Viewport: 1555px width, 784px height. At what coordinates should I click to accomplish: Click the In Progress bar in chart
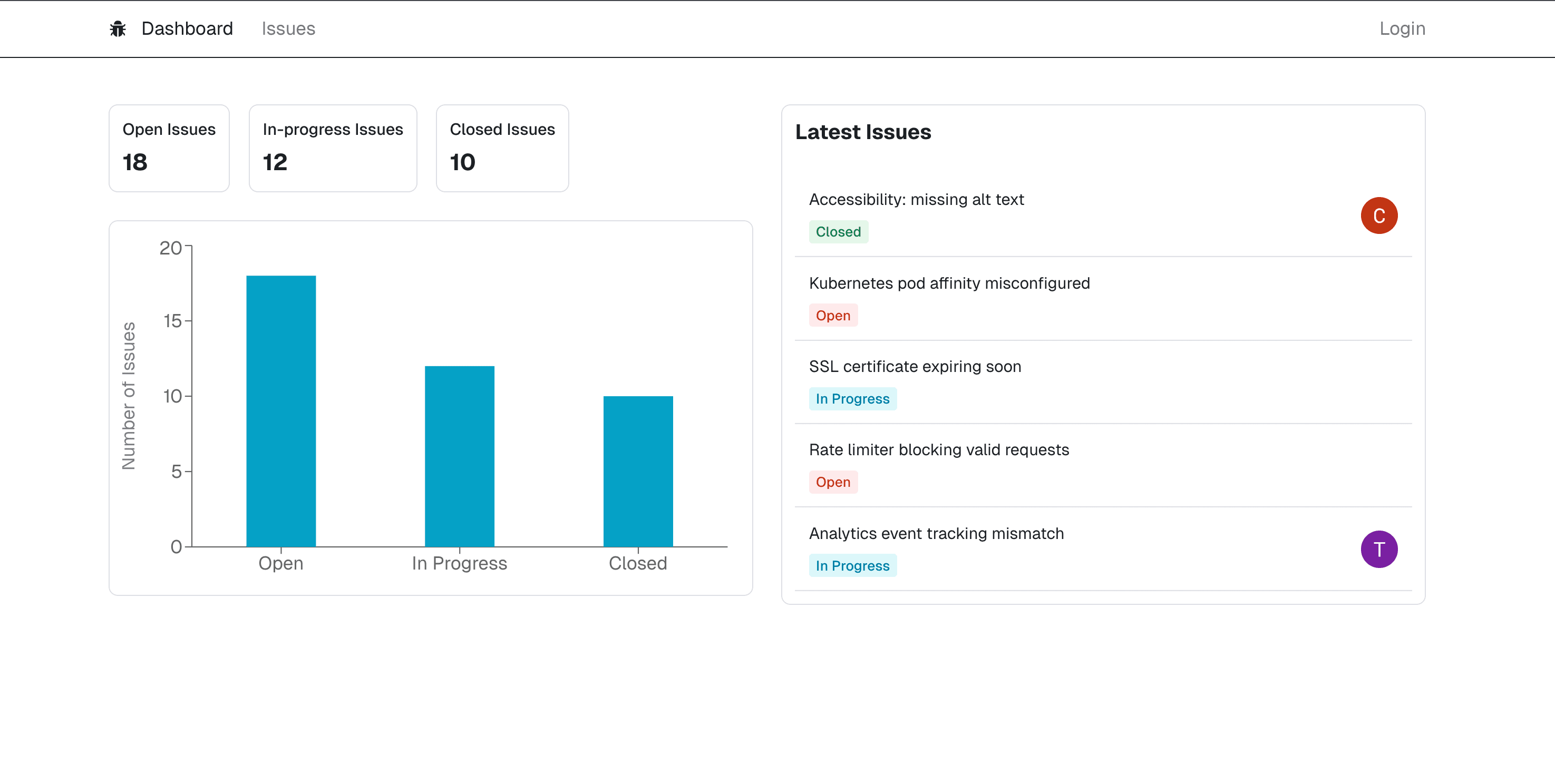[x=459, y=456]
